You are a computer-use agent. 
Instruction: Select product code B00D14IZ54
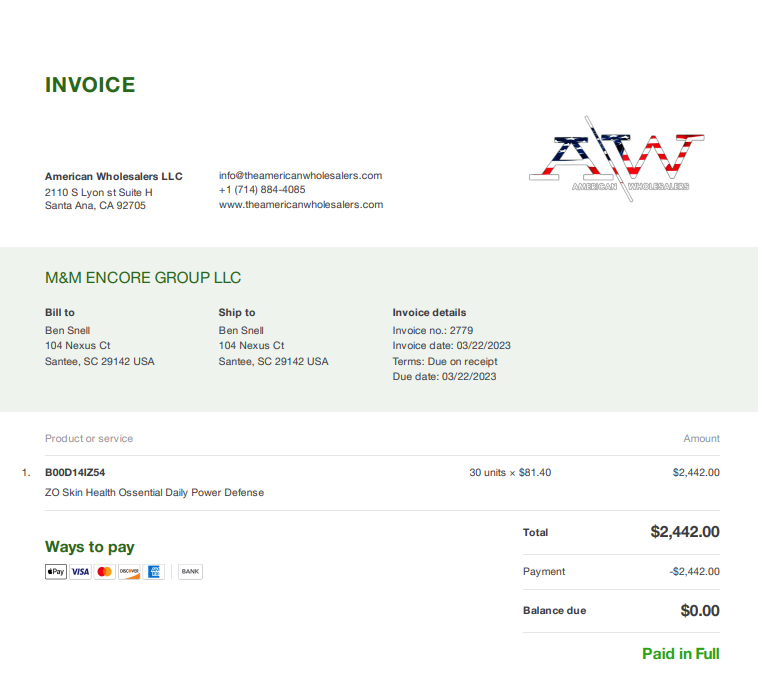[x=75, y=472]
